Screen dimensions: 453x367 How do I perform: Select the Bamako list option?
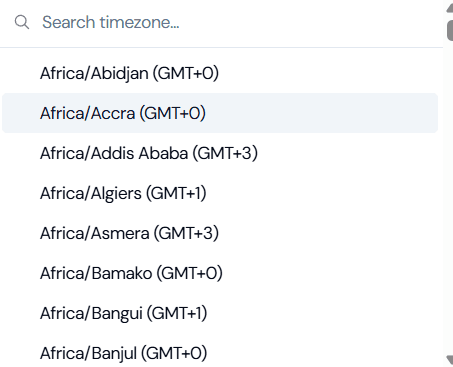[220, 273]
